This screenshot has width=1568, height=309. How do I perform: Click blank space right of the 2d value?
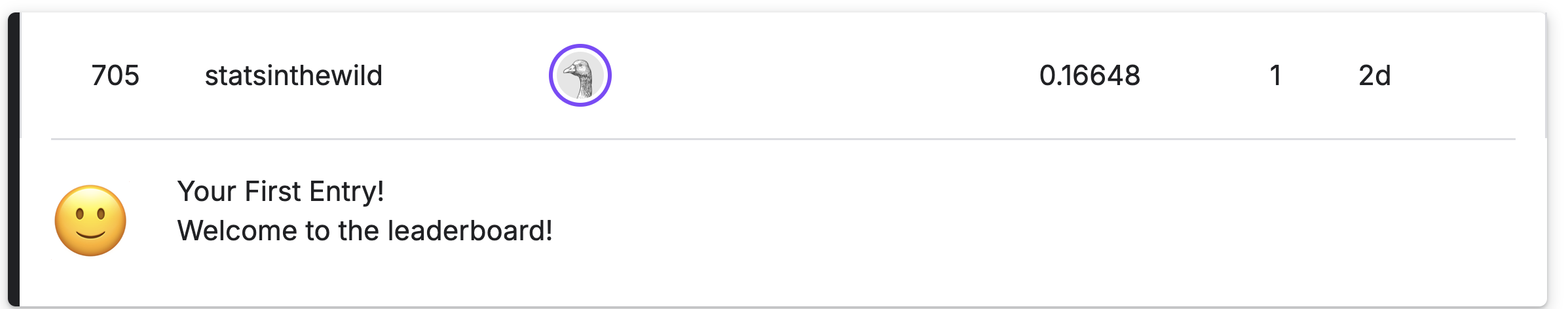pos(1467,76)
